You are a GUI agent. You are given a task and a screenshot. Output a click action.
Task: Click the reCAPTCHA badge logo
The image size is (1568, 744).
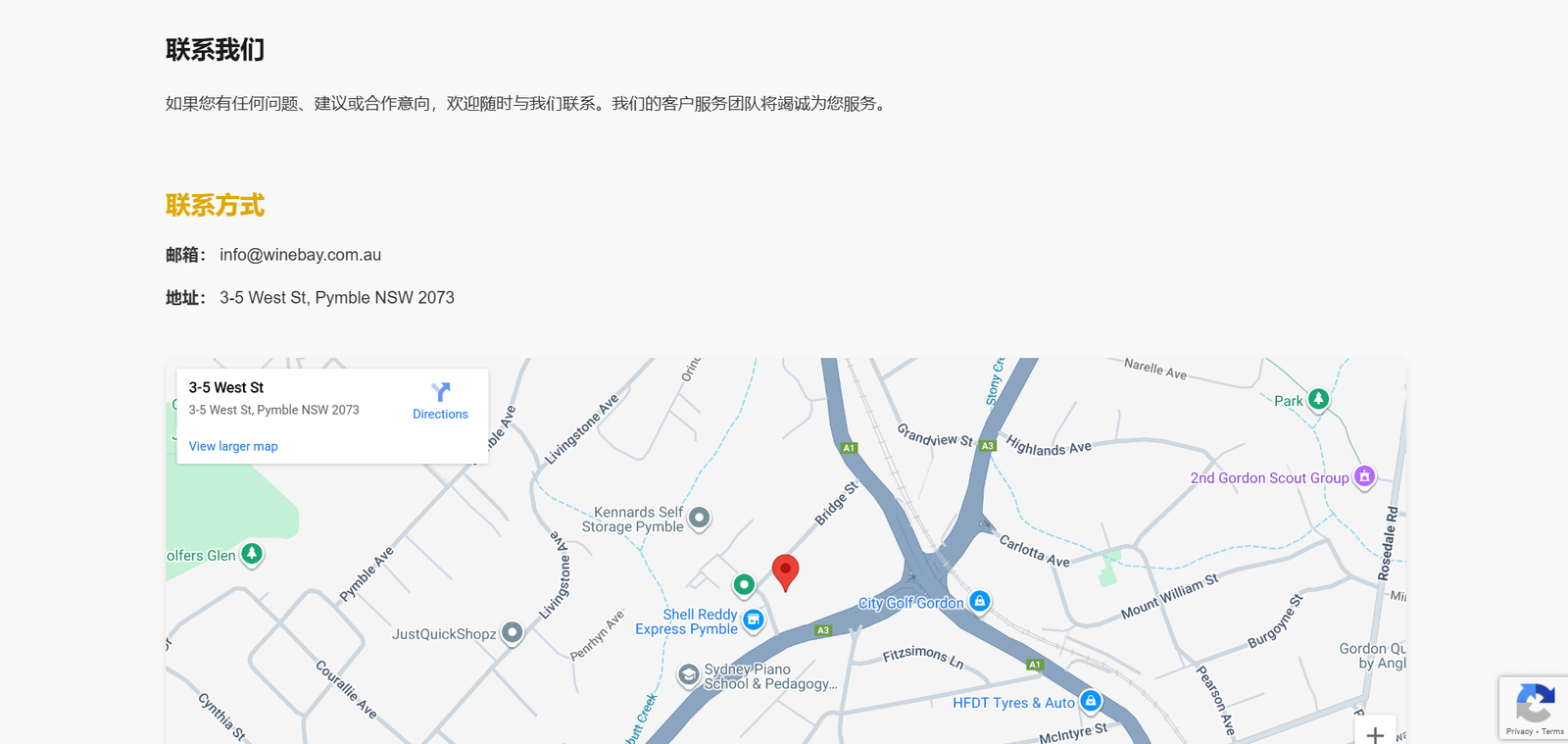point(1535,703)
